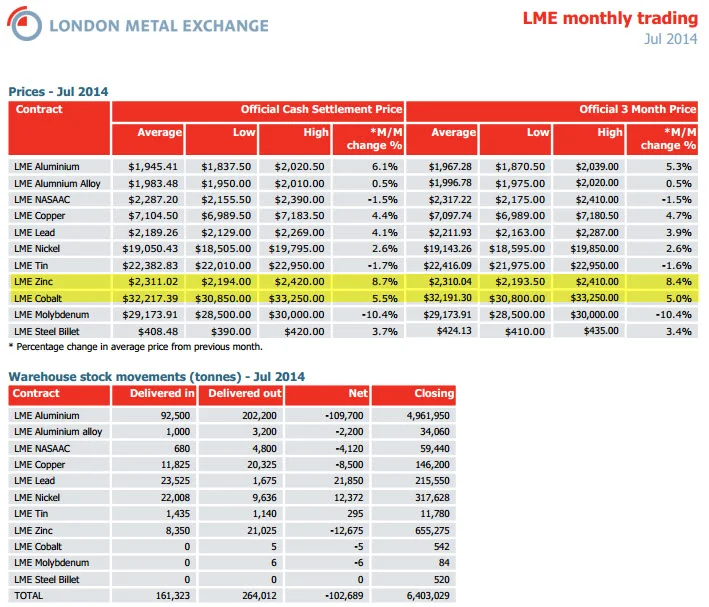This screenshot has height=607, width=709.
Task: Click cash average value $1,983.48
Action: point(153,183)
